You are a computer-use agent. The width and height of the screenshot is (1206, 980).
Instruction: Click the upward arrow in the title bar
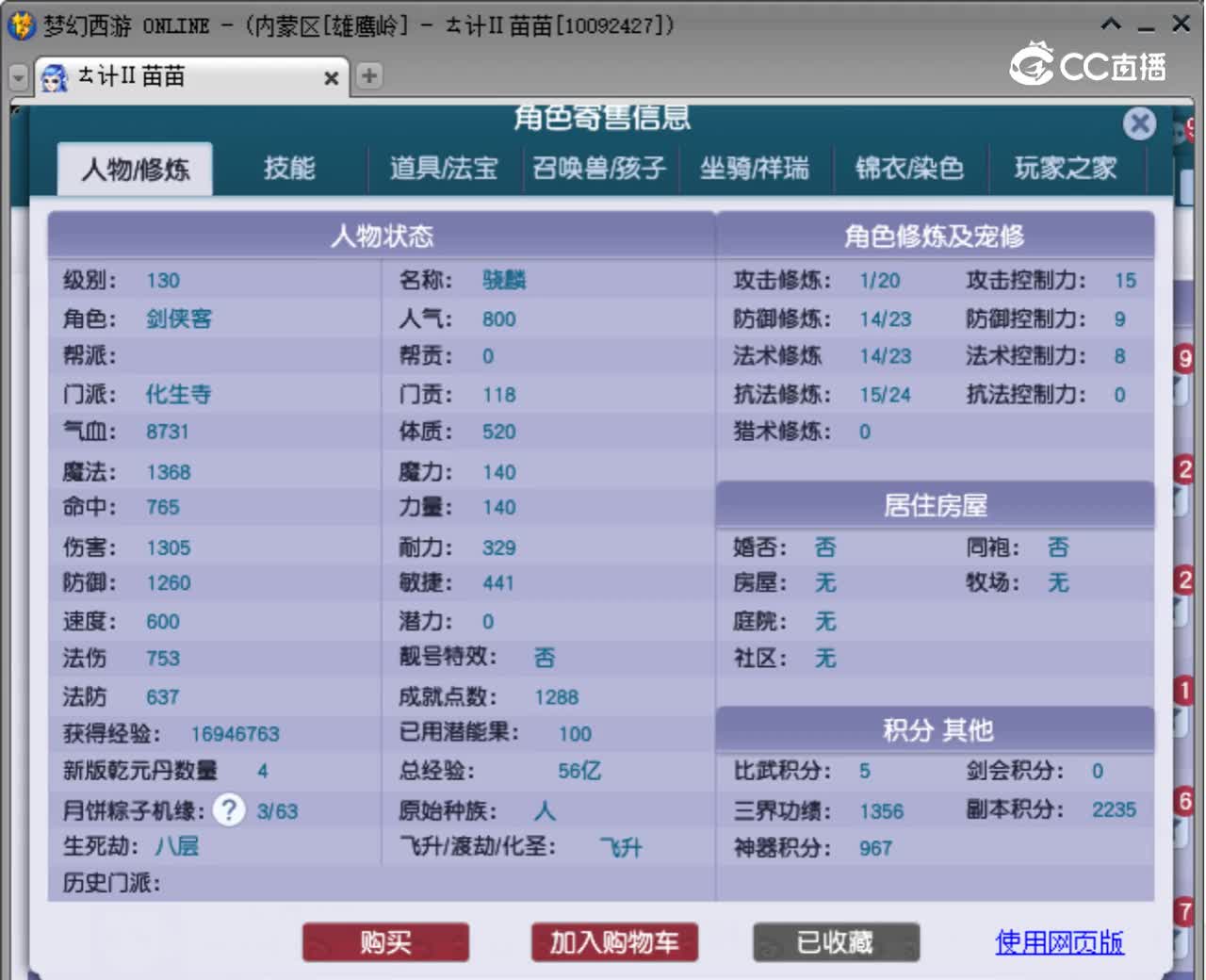tap(1112, 24)
